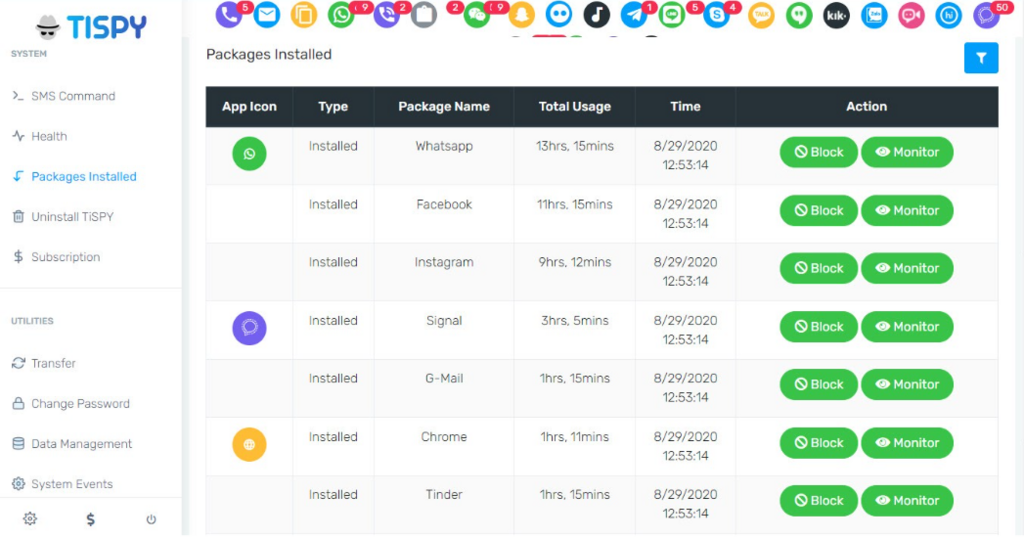Click the Type column header
The image size is (1024, 539).
click(x=333, y=106)
